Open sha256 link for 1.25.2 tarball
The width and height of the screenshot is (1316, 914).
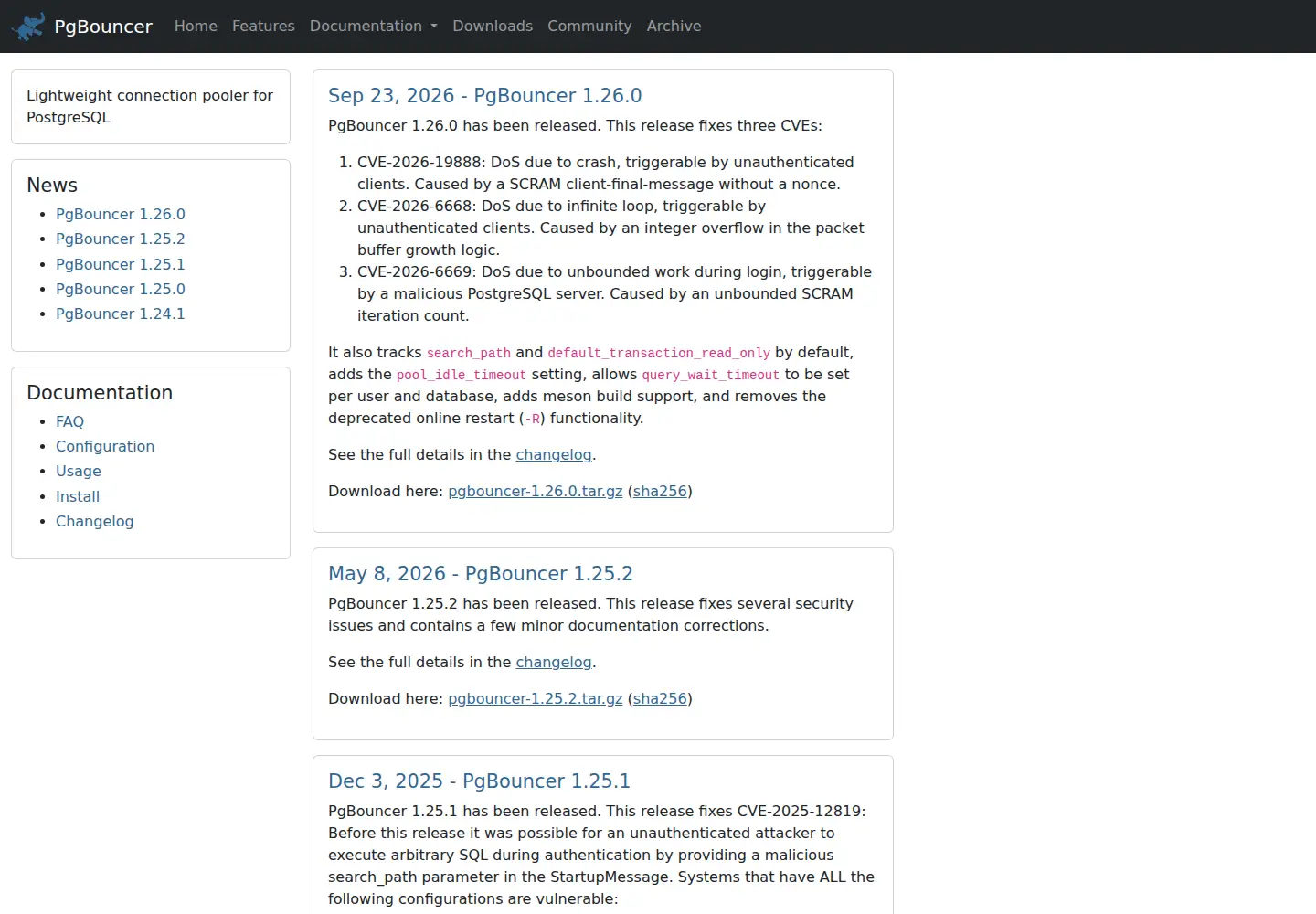[660, 698]
